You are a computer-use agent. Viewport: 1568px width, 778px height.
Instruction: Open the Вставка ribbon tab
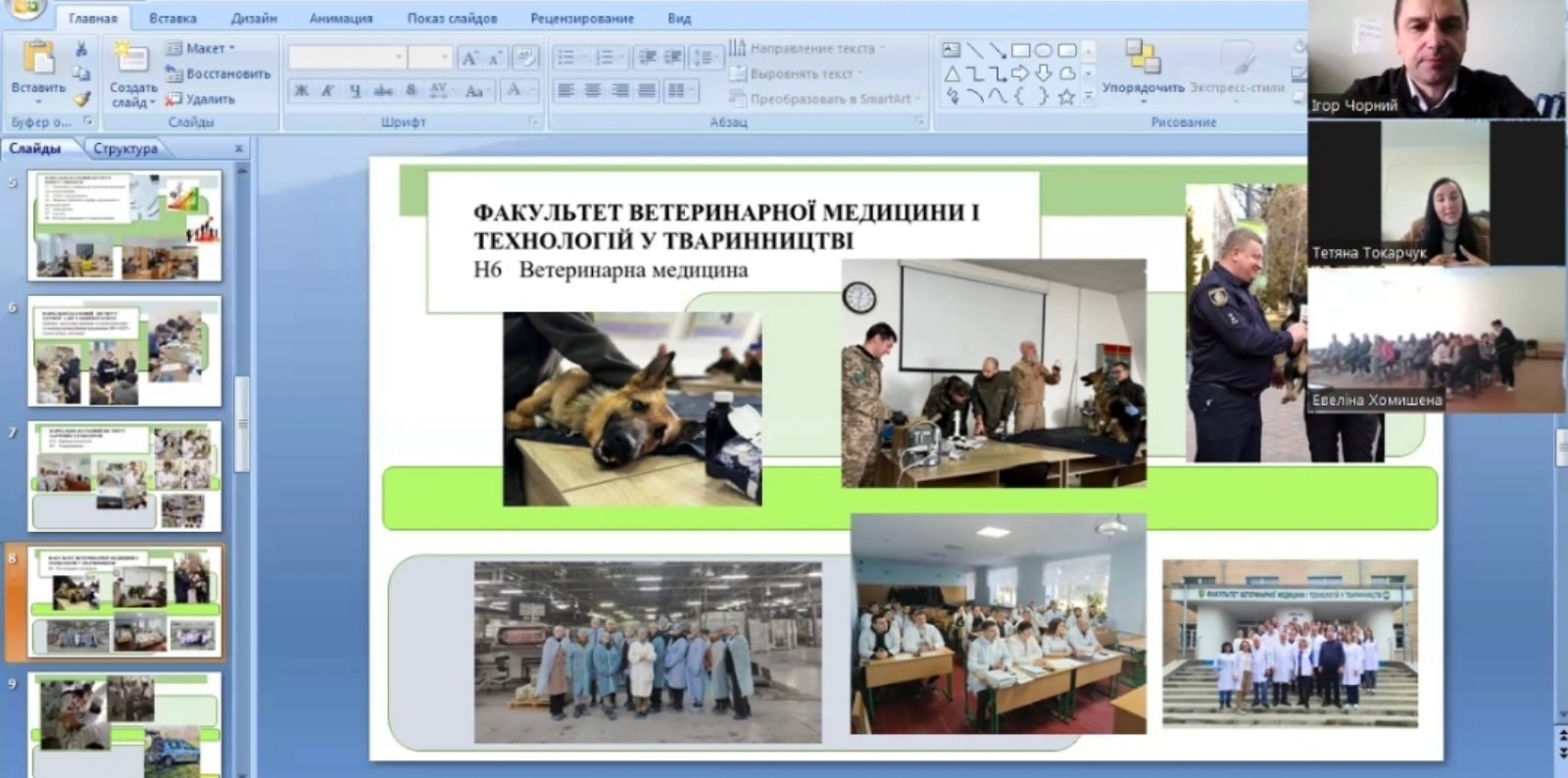(x=172, y=18)
